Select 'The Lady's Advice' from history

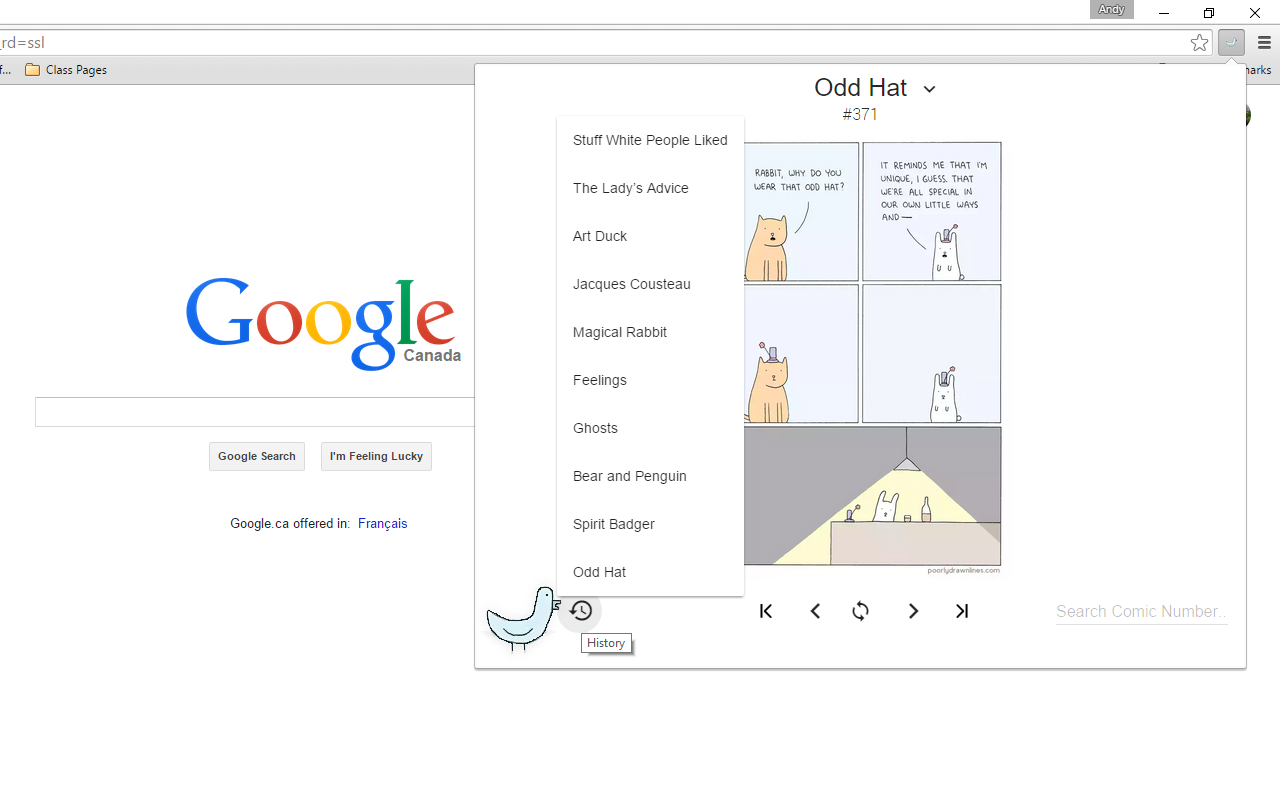tap(650, 188)
